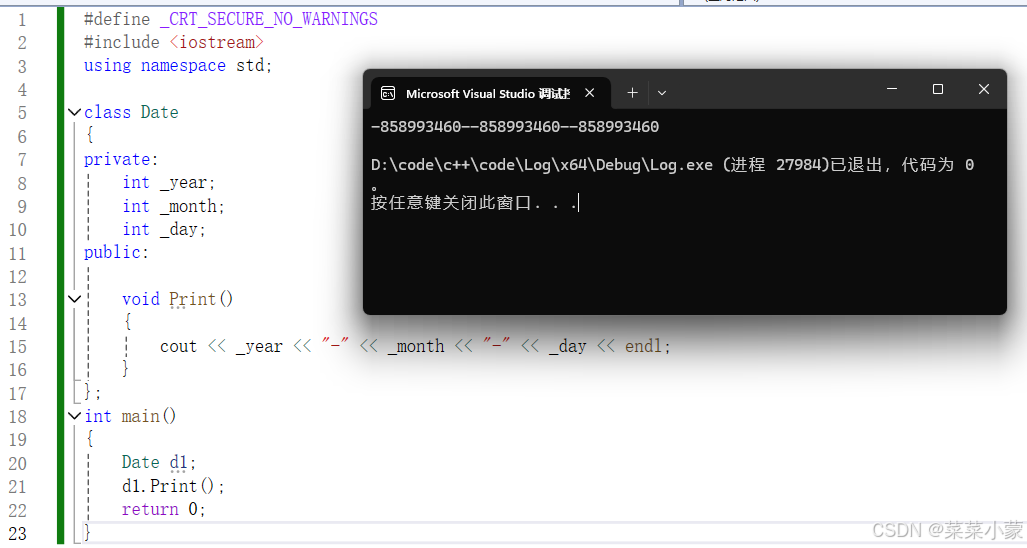The width and height of the screenshot is (1027, 548).
Task: Click the class name 'Date' on line 5
Action: tap(159, 113)
